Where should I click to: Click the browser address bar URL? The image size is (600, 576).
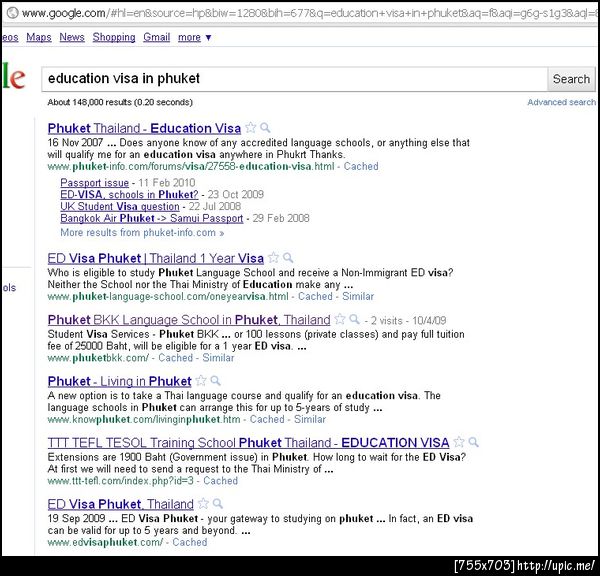click(309, 13)
